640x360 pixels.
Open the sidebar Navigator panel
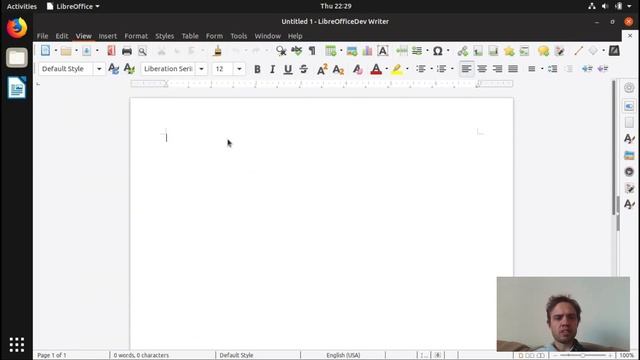[629, 171]
